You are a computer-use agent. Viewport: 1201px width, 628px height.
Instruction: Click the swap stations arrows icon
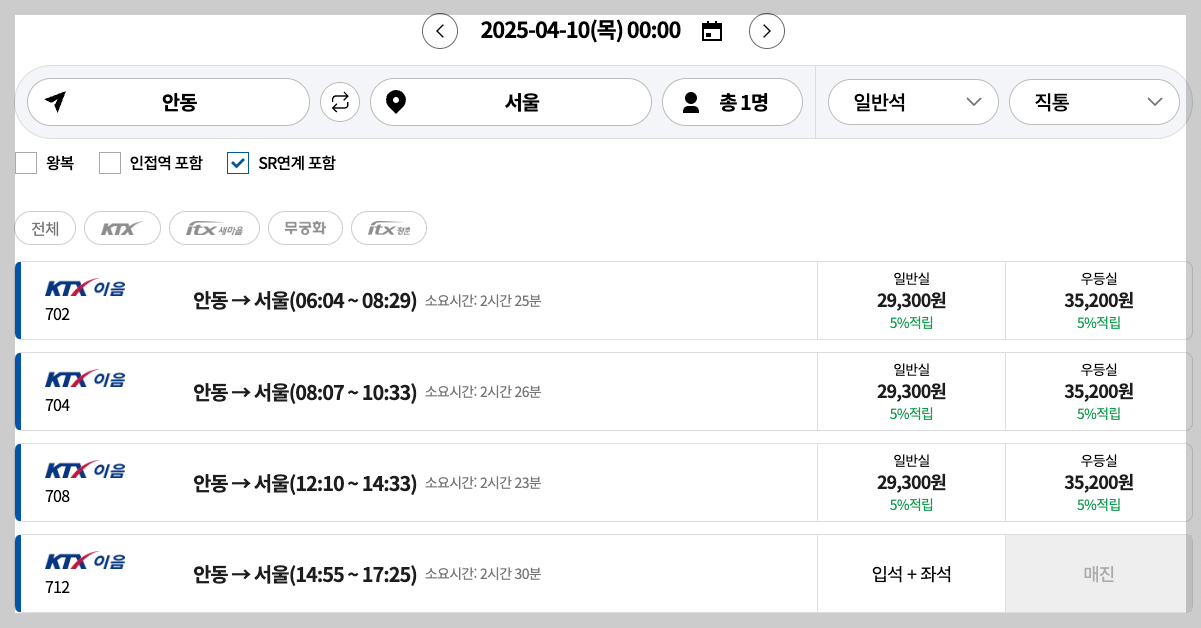click(339, 101)
